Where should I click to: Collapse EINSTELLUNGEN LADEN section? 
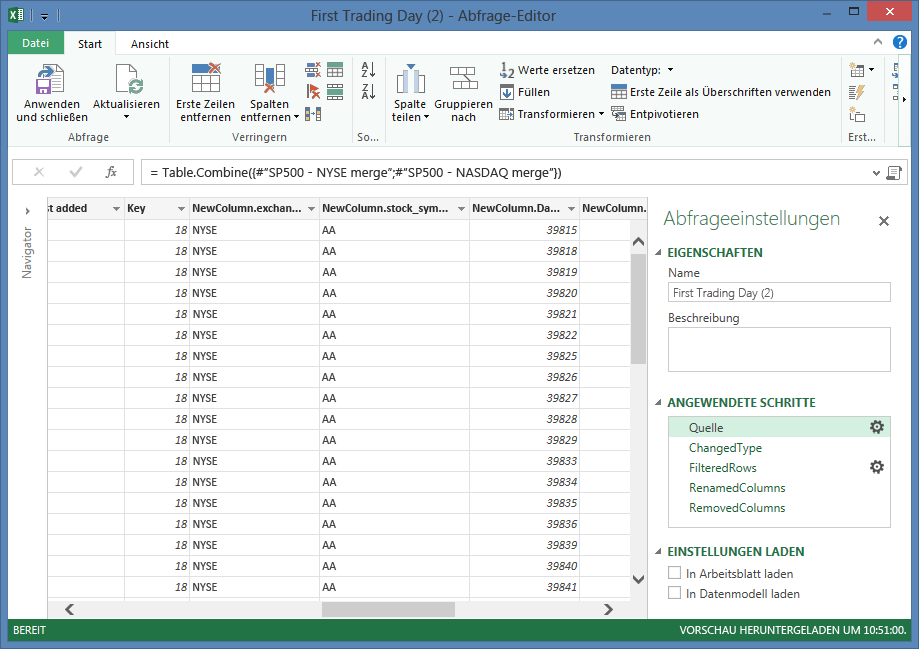(x=658, y=552)
